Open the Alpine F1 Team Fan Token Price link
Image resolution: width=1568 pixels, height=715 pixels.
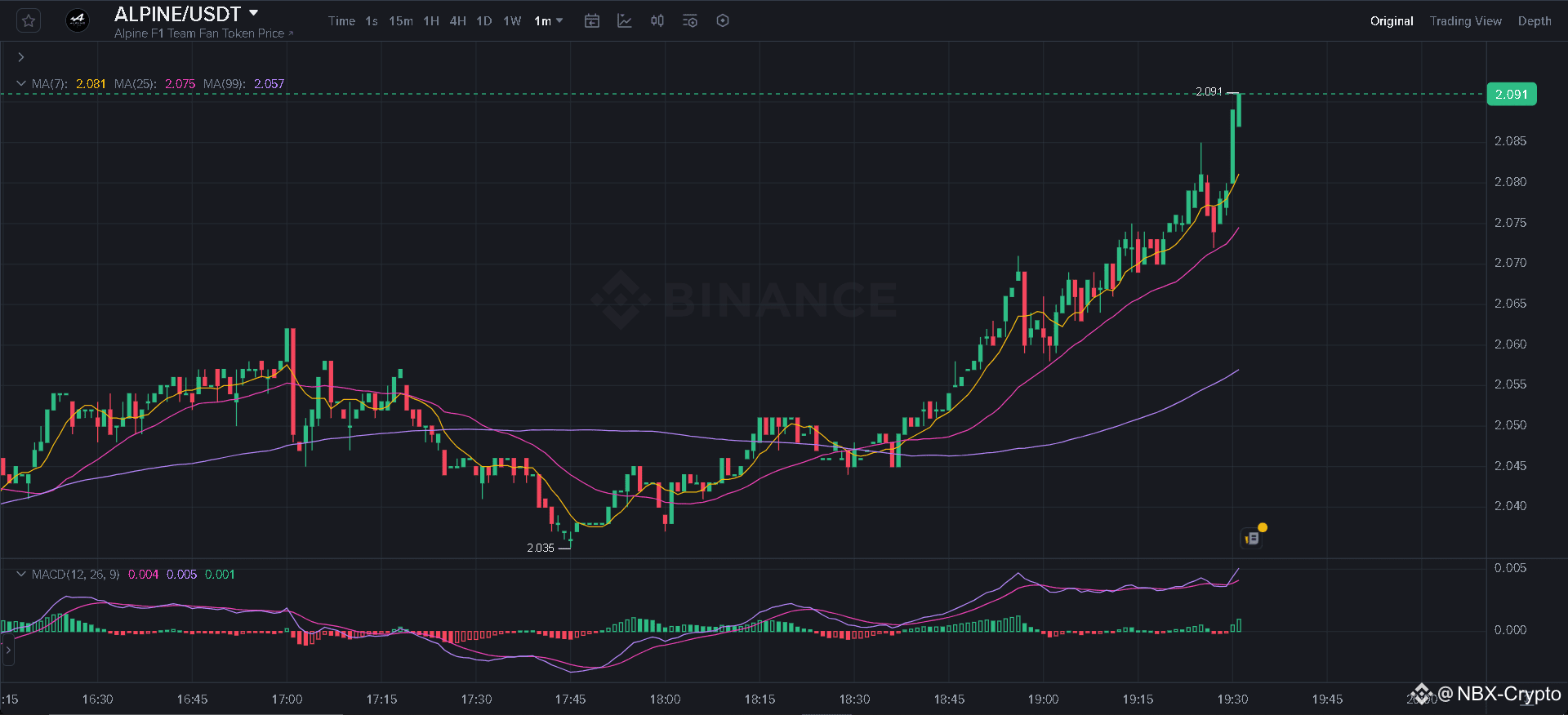[203, 33]
